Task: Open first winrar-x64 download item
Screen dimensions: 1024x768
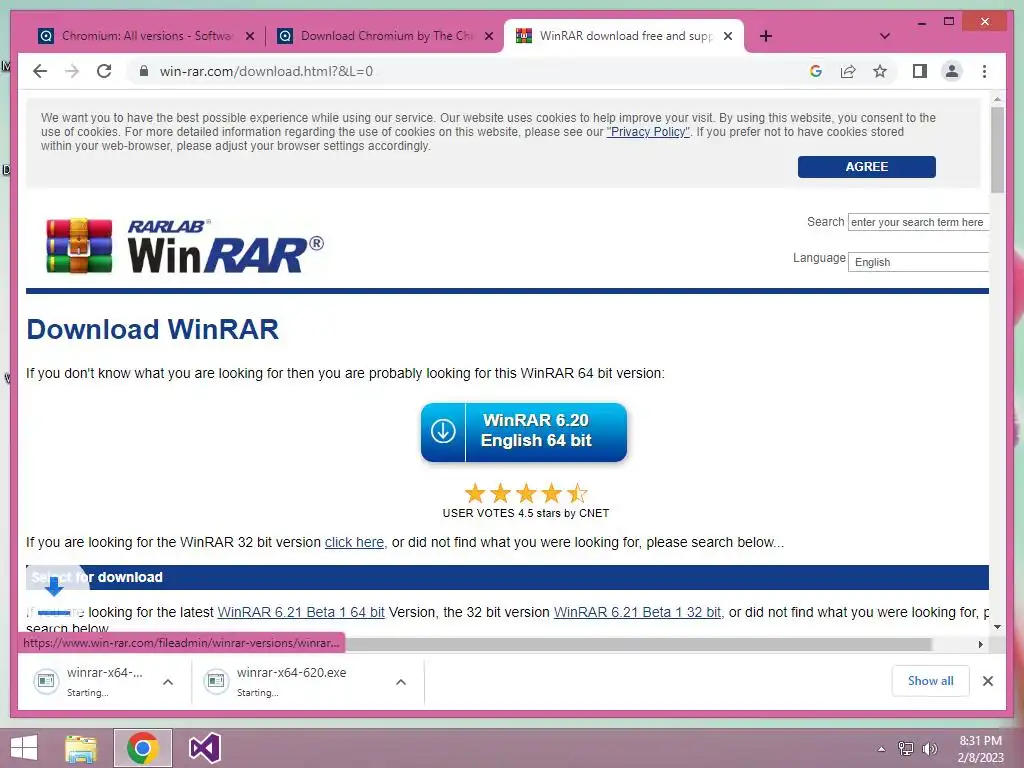Action: click(89, 681)
